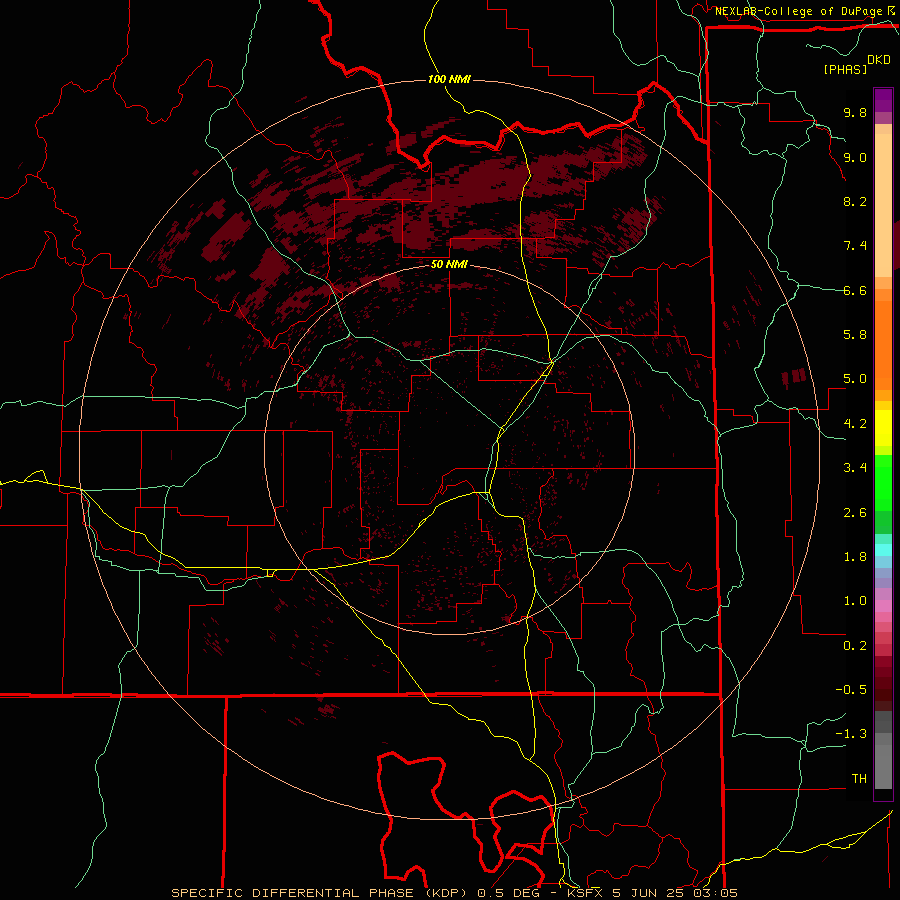Click the '50 NMI' range ring label
This screenshot has width=900, height=900.
coord(449,264)
